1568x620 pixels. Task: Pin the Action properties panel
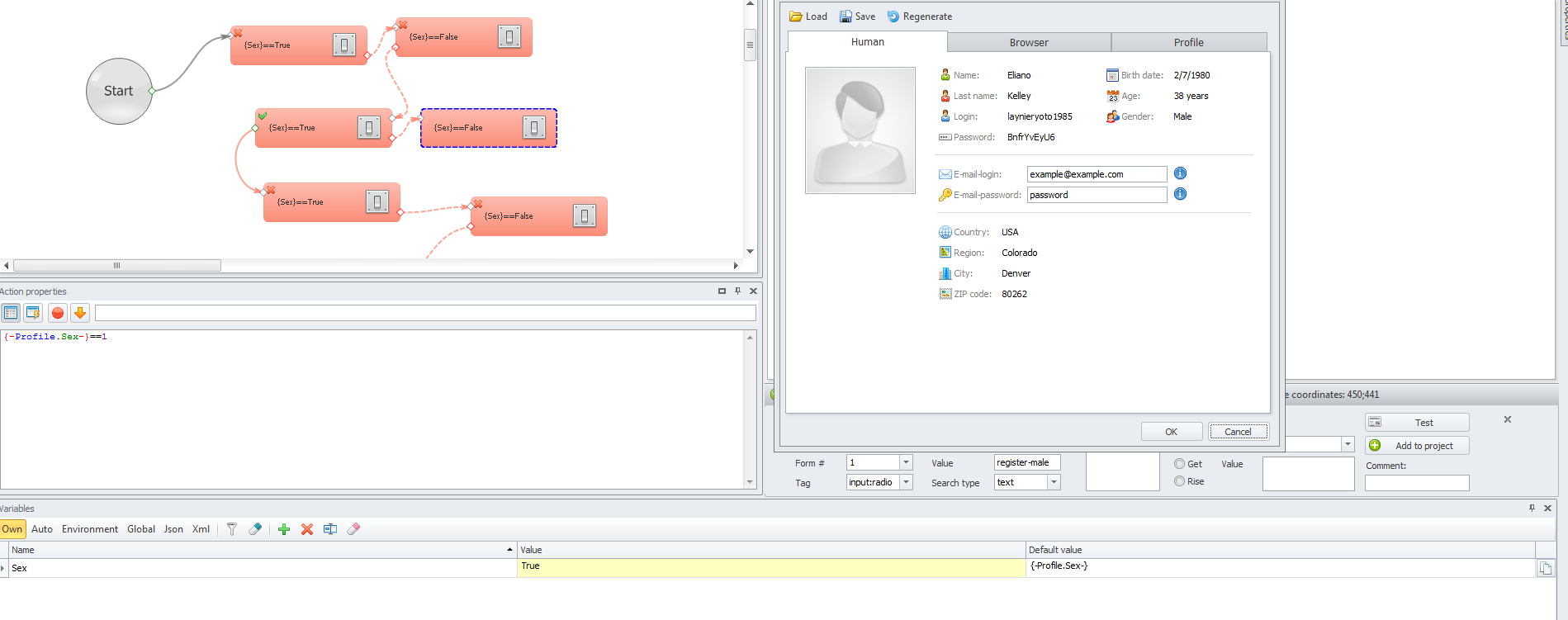pos(737,291)
